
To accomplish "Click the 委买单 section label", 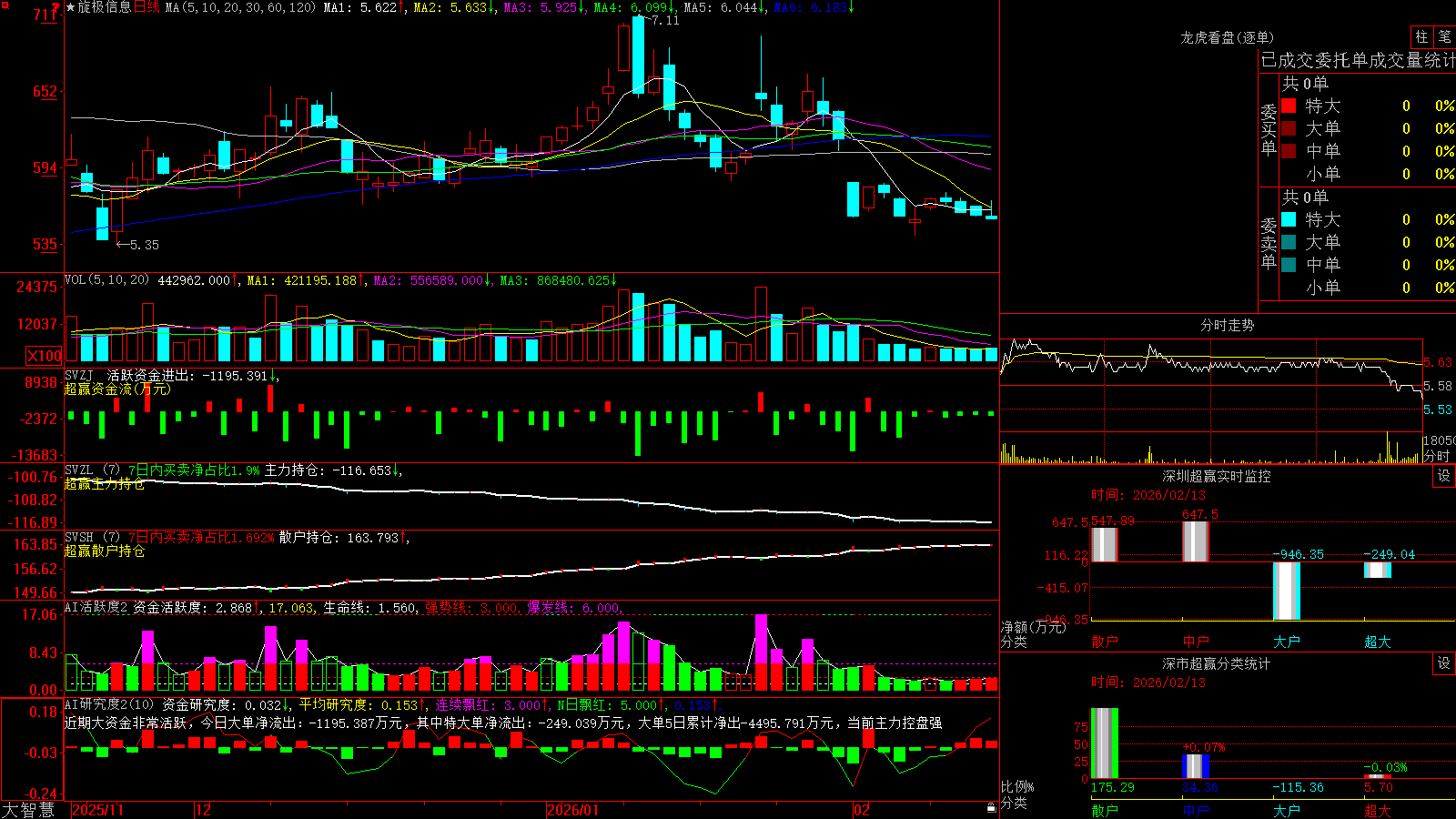I will coord(1269,129).
